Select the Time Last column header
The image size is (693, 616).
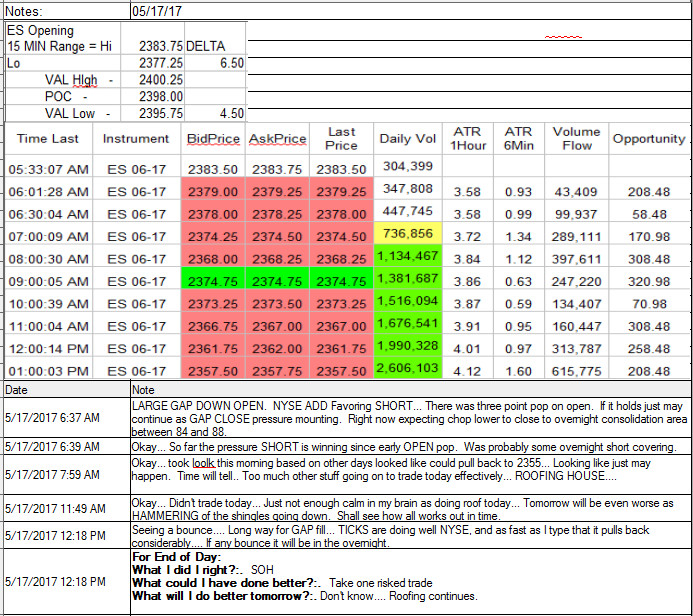(x=48, y=139)
